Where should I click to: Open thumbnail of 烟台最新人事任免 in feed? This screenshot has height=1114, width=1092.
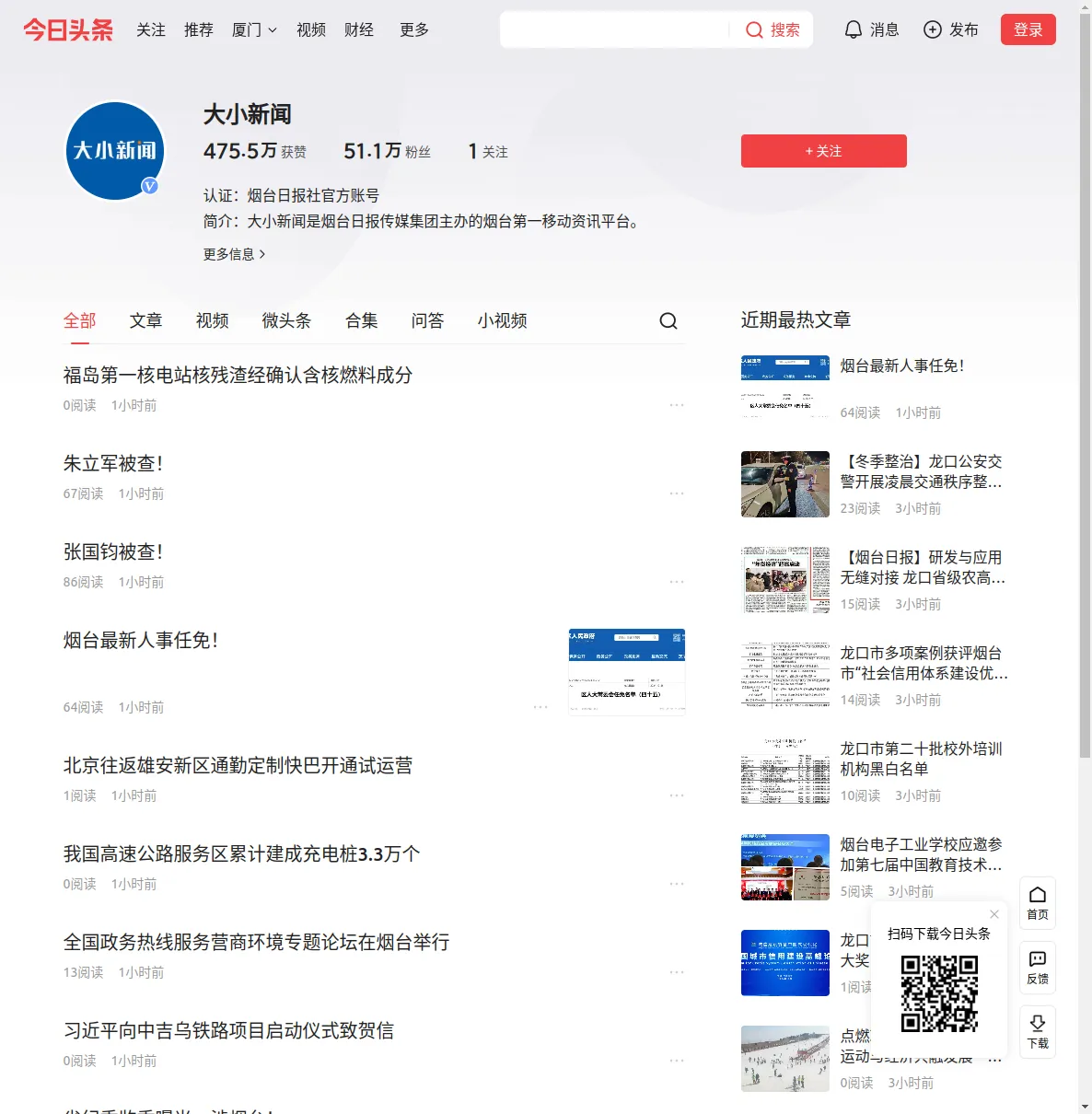[x=627, y=672]
